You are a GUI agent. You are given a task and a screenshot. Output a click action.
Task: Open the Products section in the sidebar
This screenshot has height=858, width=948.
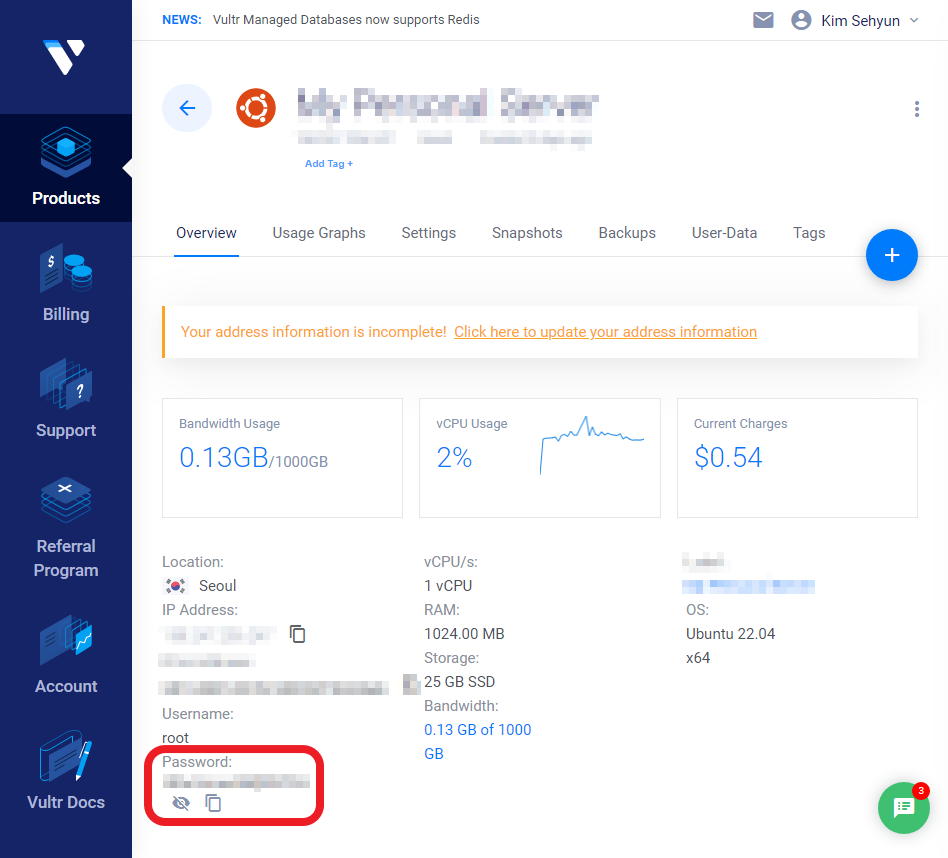66,167
